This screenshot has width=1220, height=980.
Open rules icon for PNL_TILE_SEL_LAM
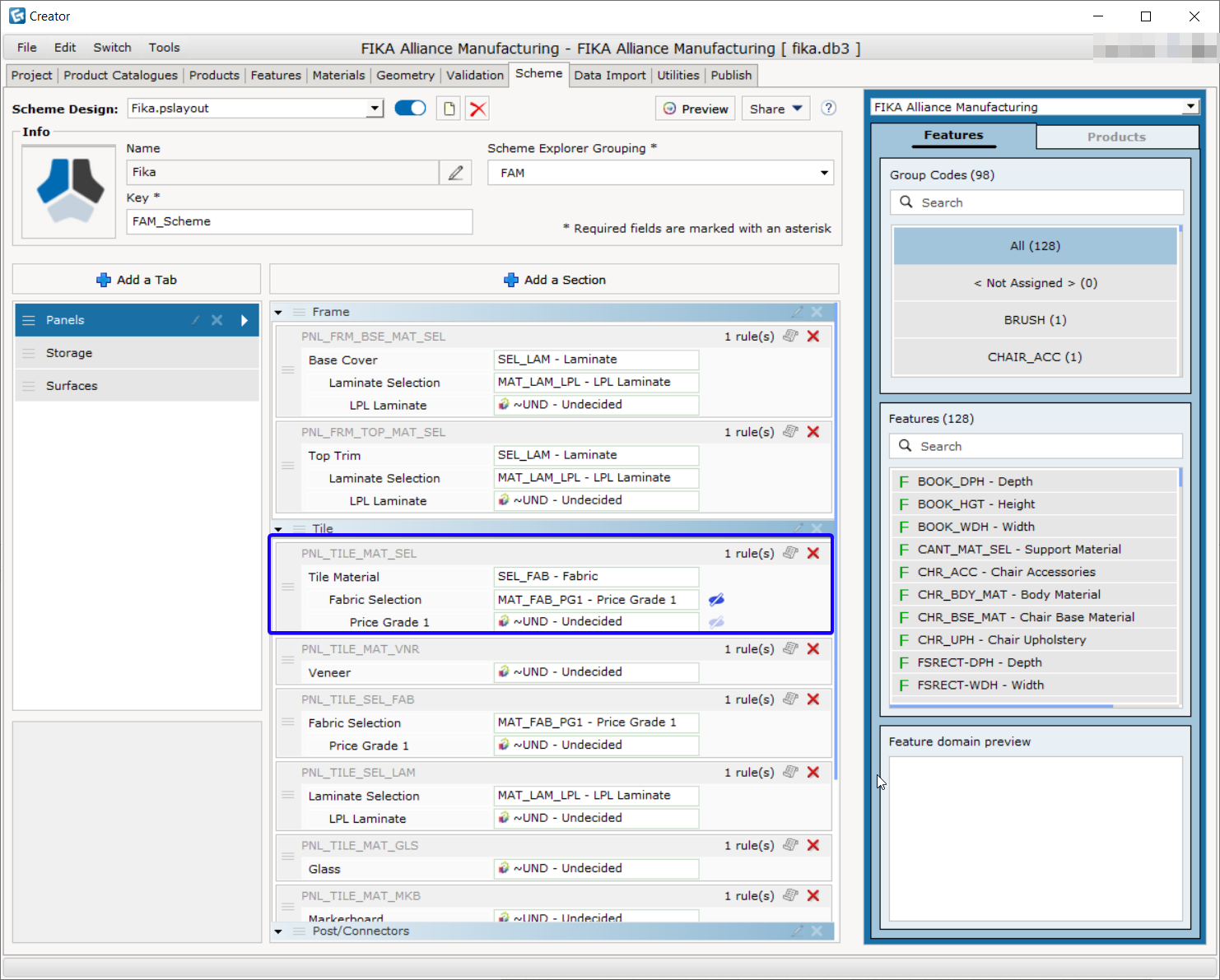791,772
